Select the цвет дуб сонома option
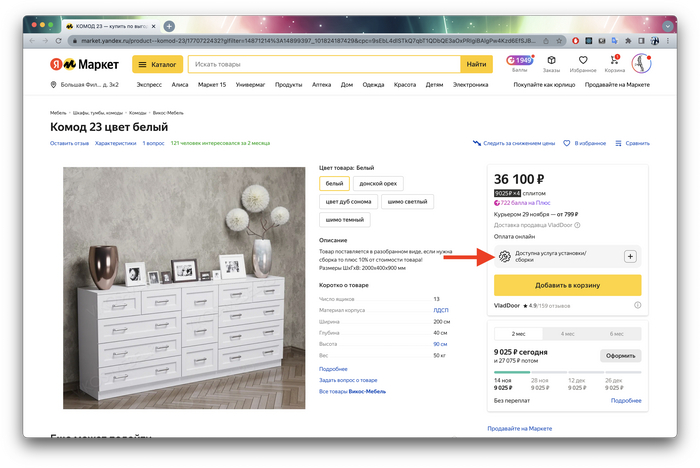The image size is (700, 468). (x=348, y=202)
